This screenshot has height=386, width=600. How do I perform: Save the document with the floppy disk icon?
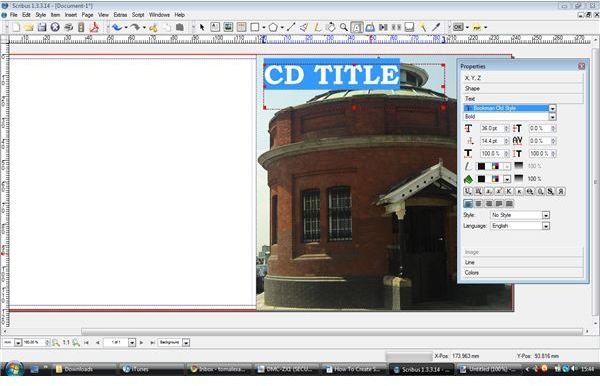(x=42, y=27)
